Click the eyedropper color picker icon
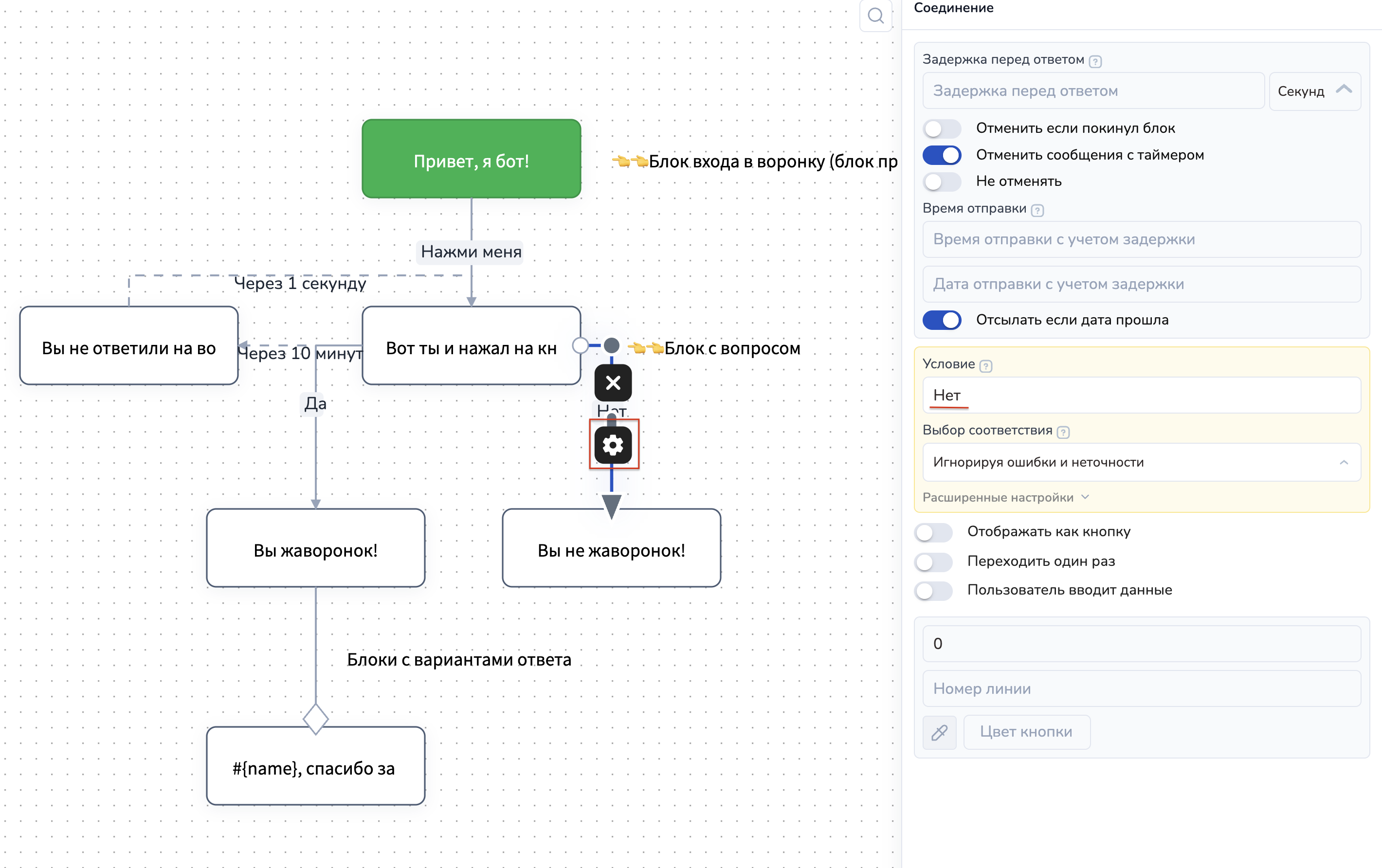1382x868 pixels. 940,732
